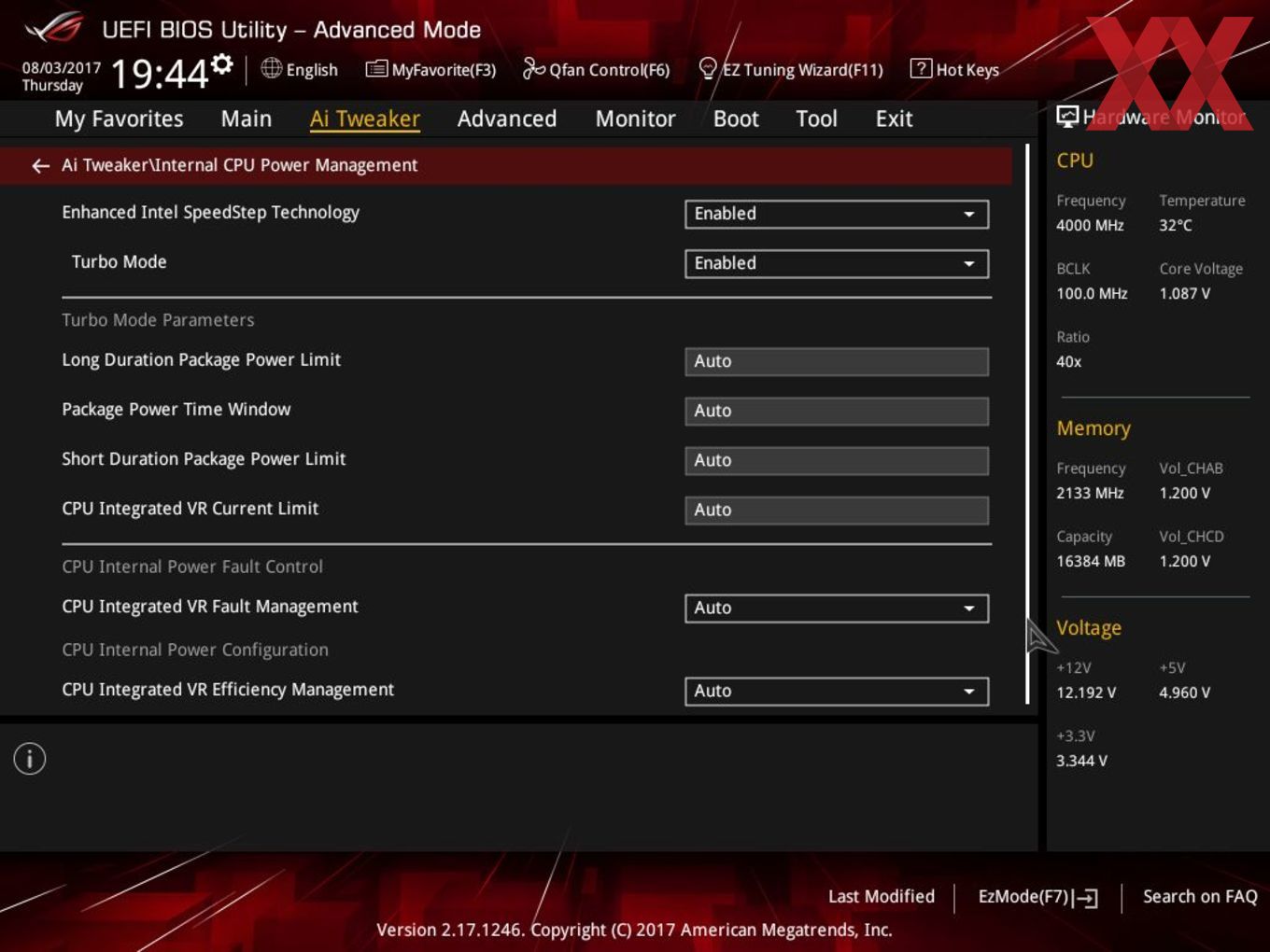Viewport: 1270px width, 952px height.
Task: Click Turbo Mode dropdown arrow
Action: click(969, 264)
